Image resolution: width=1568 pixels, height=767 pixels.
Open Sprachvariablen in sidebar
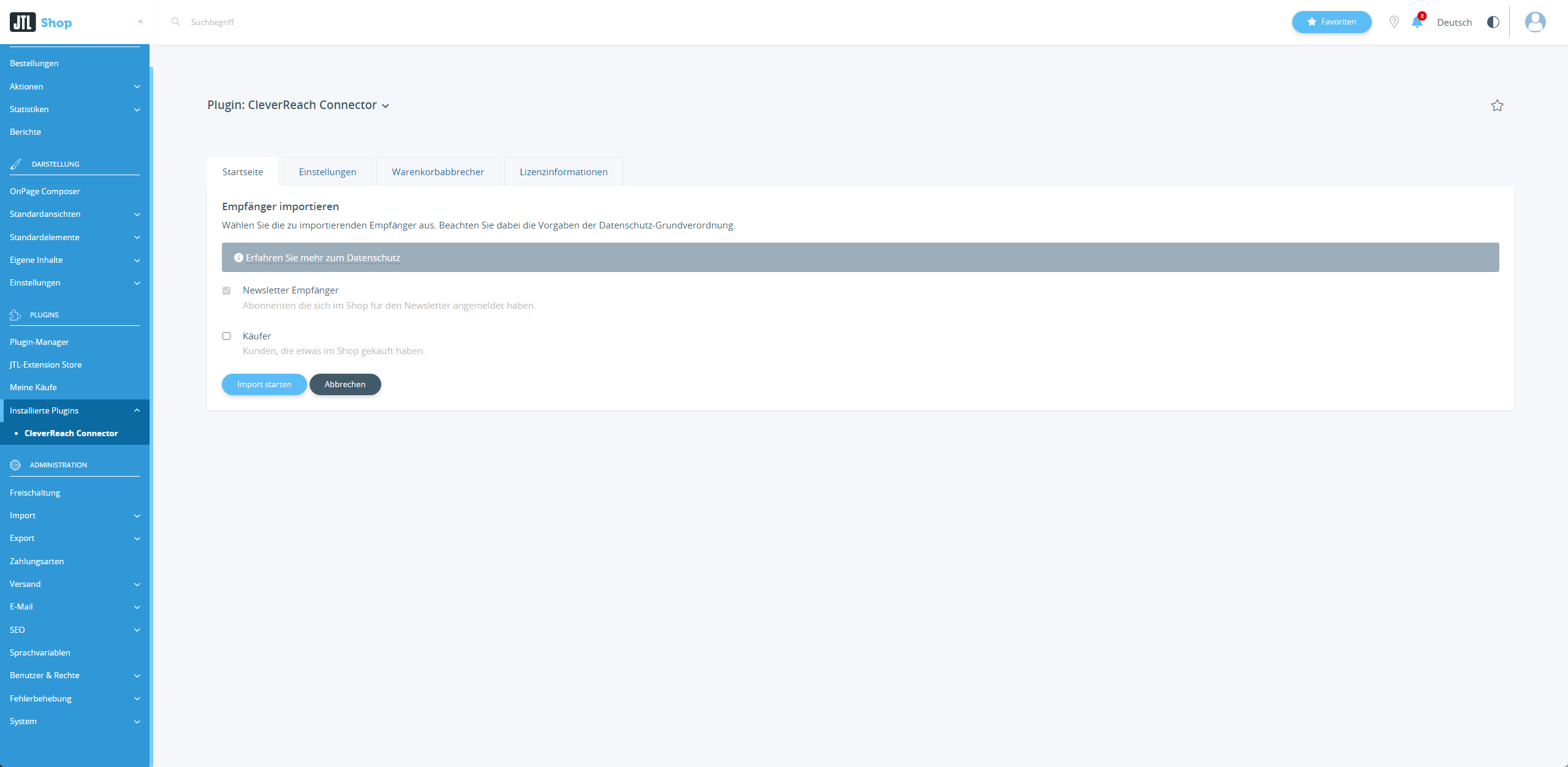point(40,652)
